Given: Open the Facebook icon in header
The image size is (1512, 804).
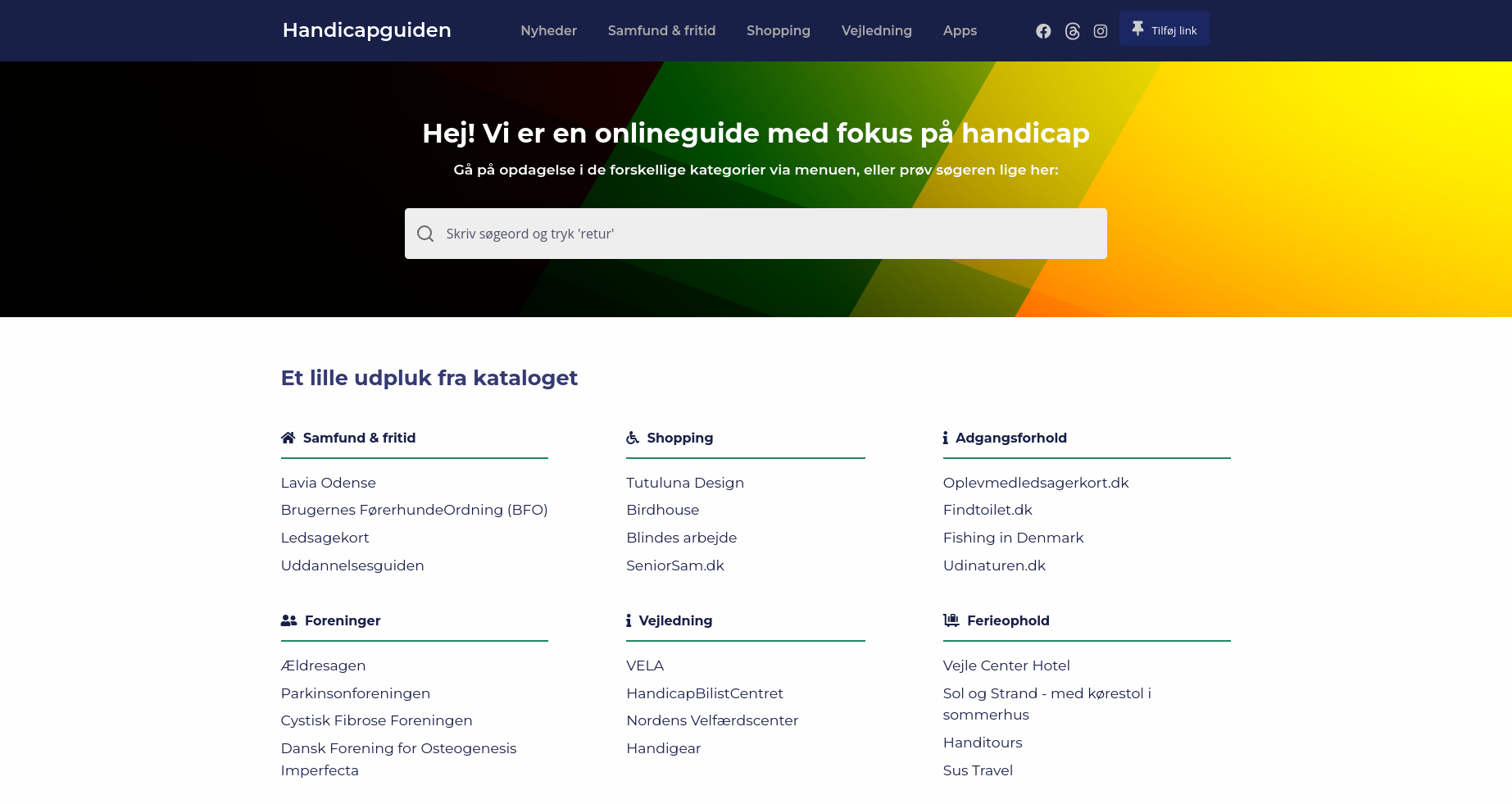Looking at the screenshot, I should 1042,31.
